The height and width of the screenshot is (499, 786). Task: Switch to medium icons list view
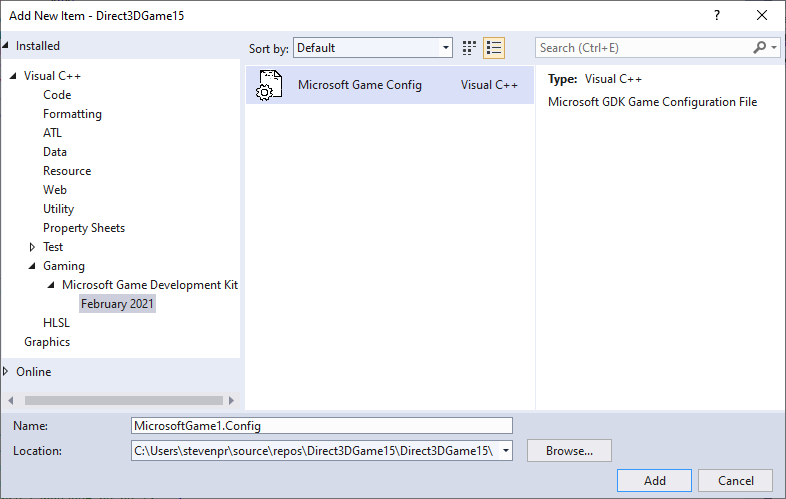tap(494, 48)
